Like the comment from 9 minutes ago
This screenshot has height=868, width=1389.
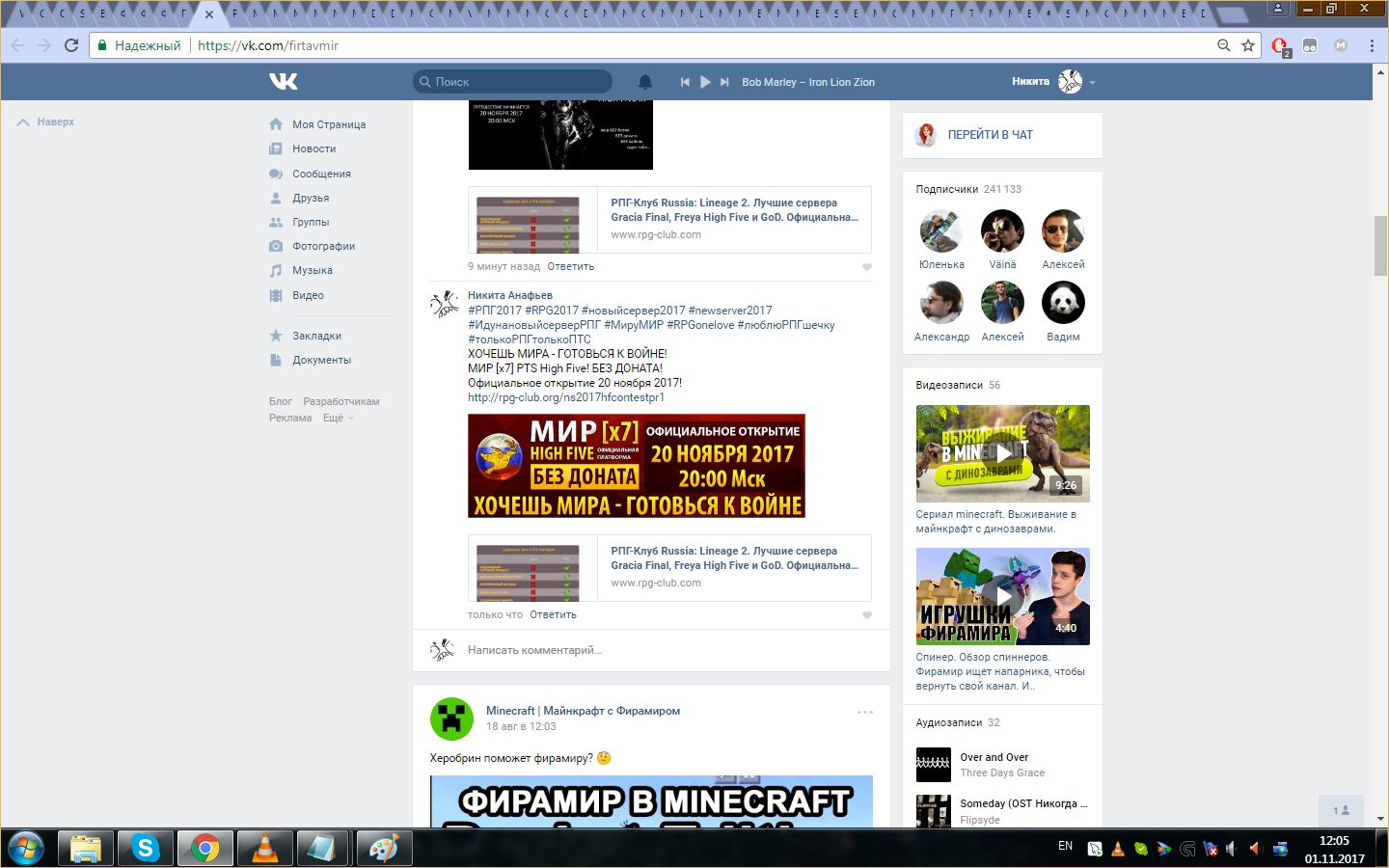click(866, 267)
